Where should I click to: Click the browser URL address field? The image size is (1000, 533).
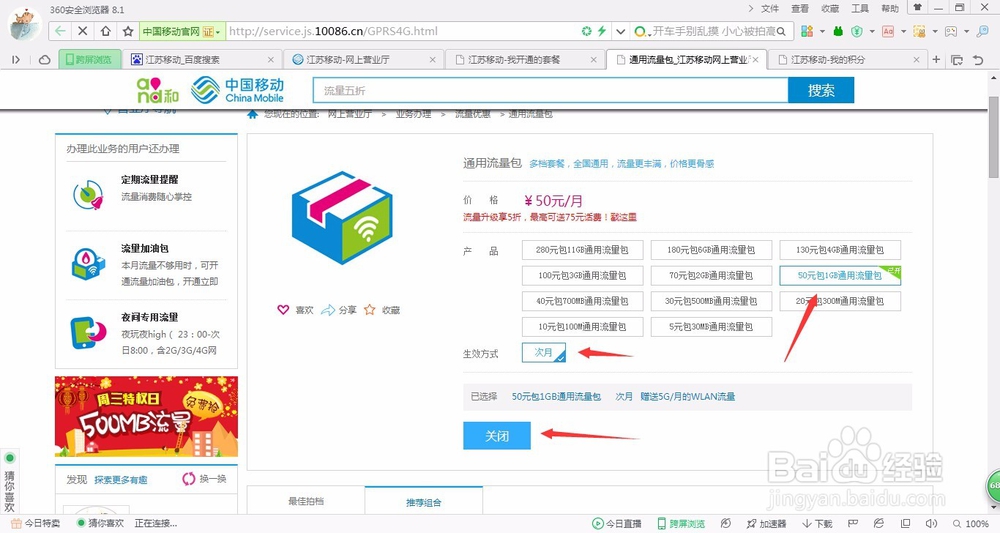point(402,31)
